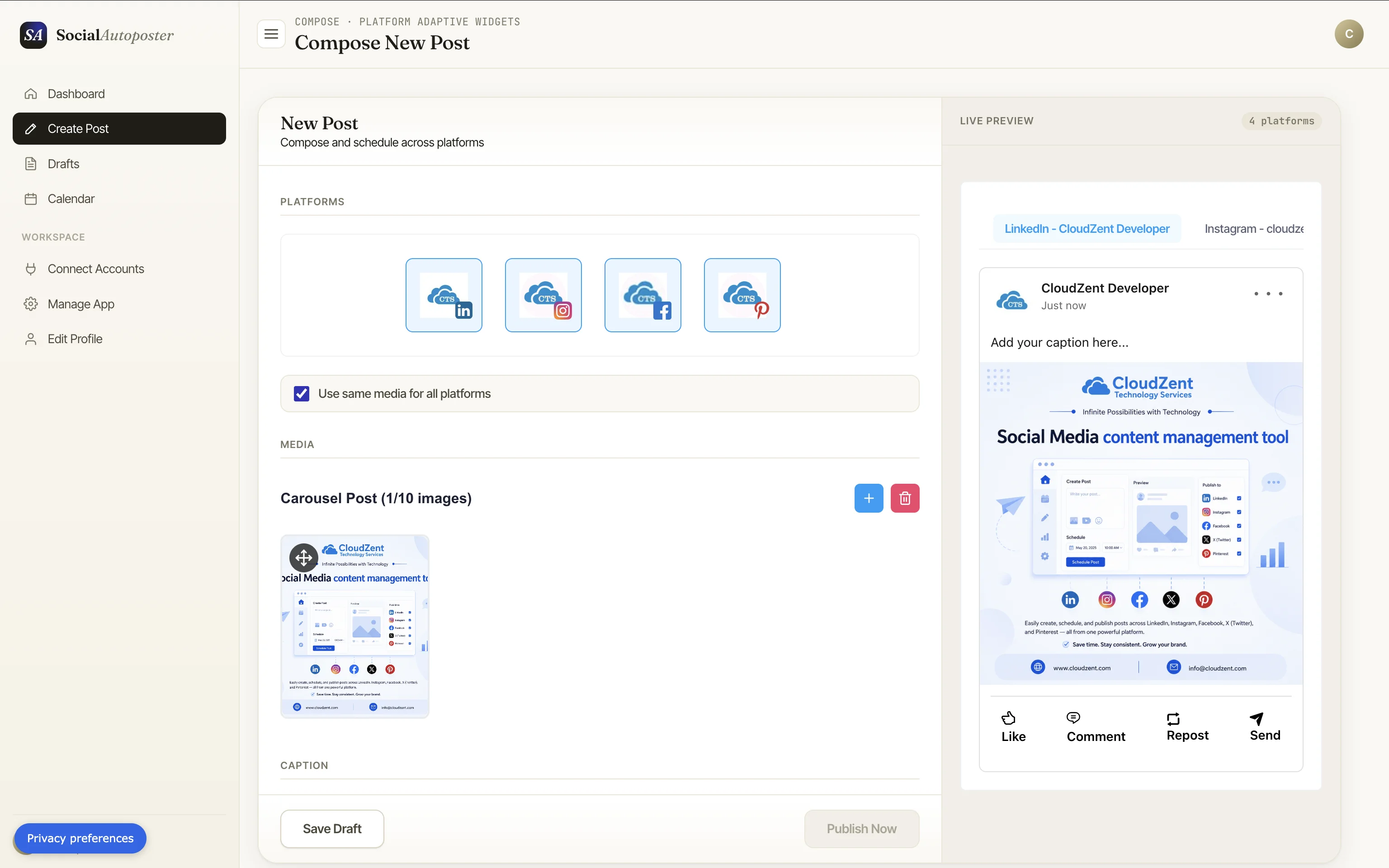
Task: Click Carousel Post (1/10 images) heading
Action: 376,498
